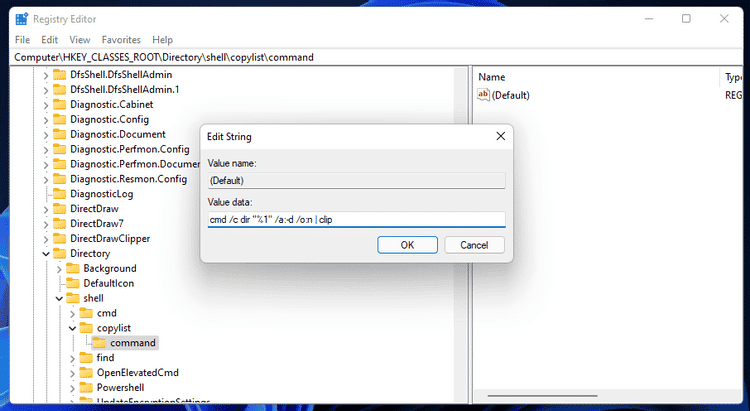Open the Favorites menu
Image resolution: width=750 pixels, height=411 pixels.
[x=121, y=40]
